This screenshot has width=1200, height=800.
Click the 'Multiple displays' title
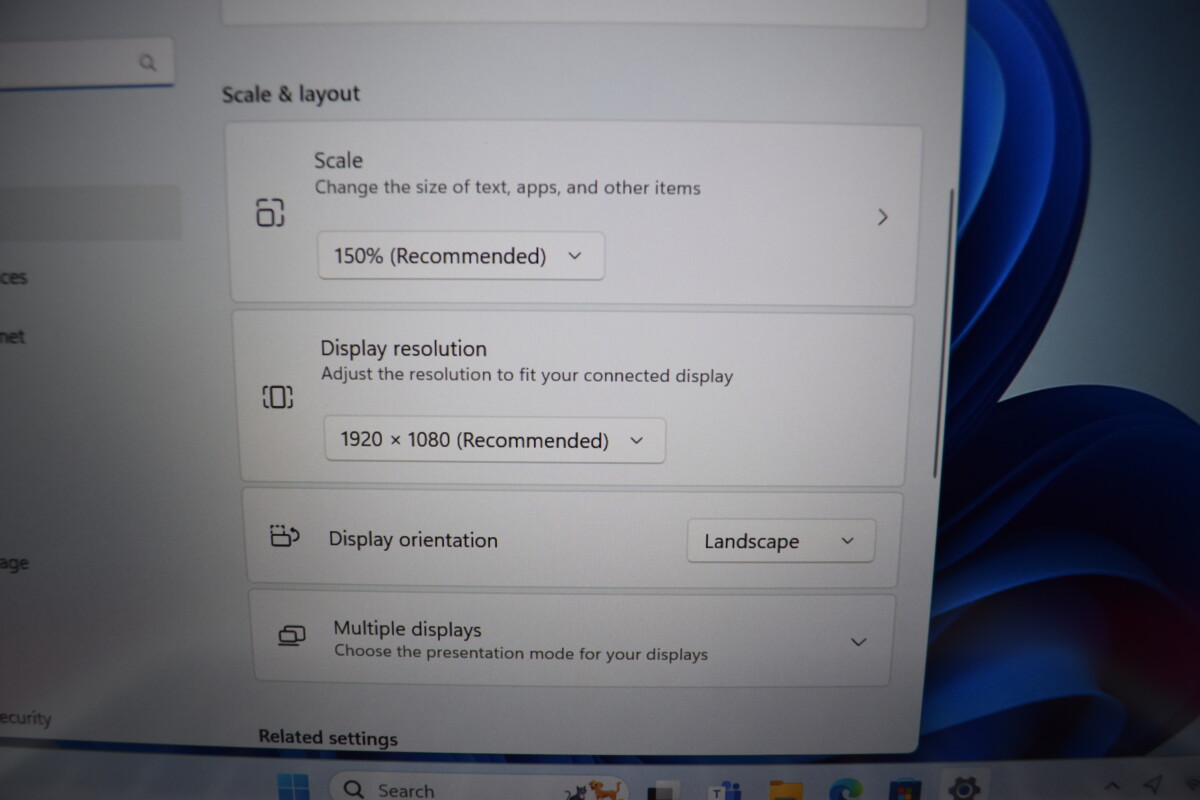click(x=407, y=629)
